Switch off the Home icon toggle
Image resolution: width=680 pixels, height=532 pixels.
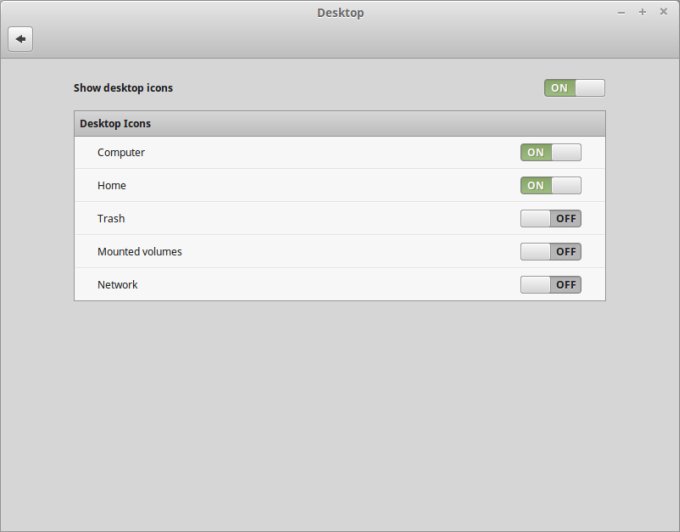pyautogui.click(x=550, y=185)
